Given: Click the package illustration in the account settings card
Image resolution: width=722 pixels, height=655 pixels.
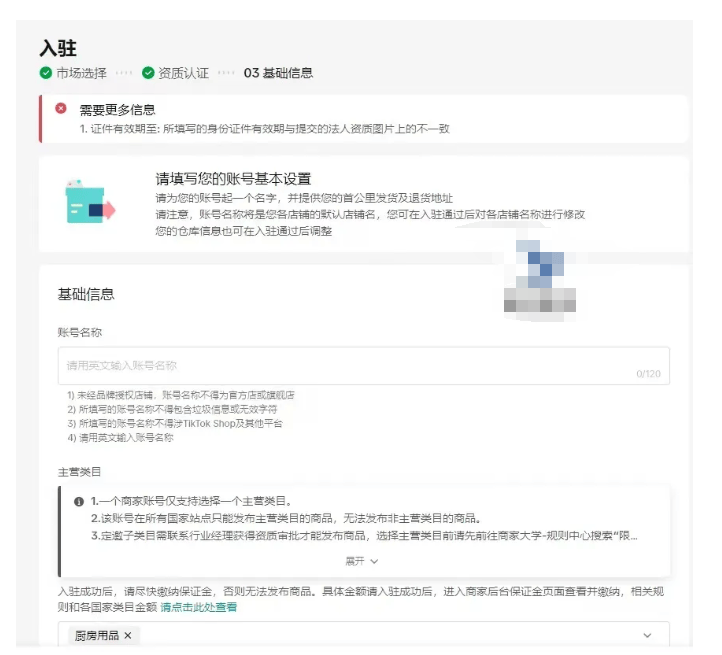Looking at the screenshot, I should [90, 203].
